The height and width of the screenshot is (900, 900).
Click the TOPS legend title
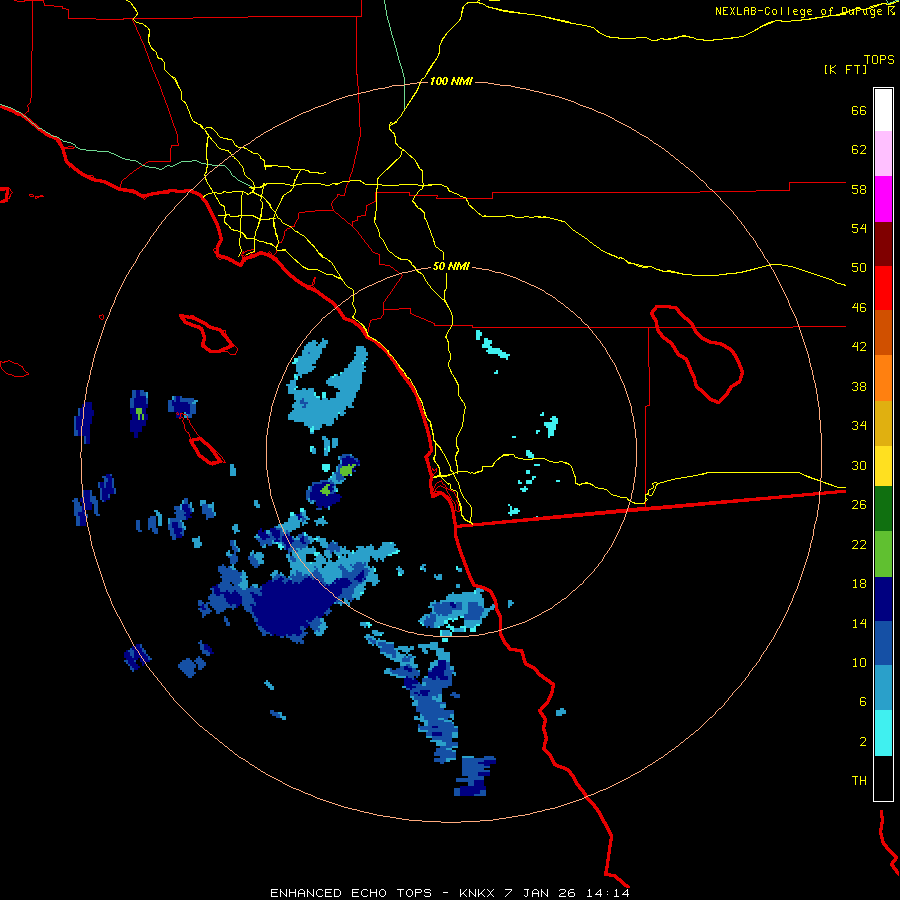(x=879, y=59)
